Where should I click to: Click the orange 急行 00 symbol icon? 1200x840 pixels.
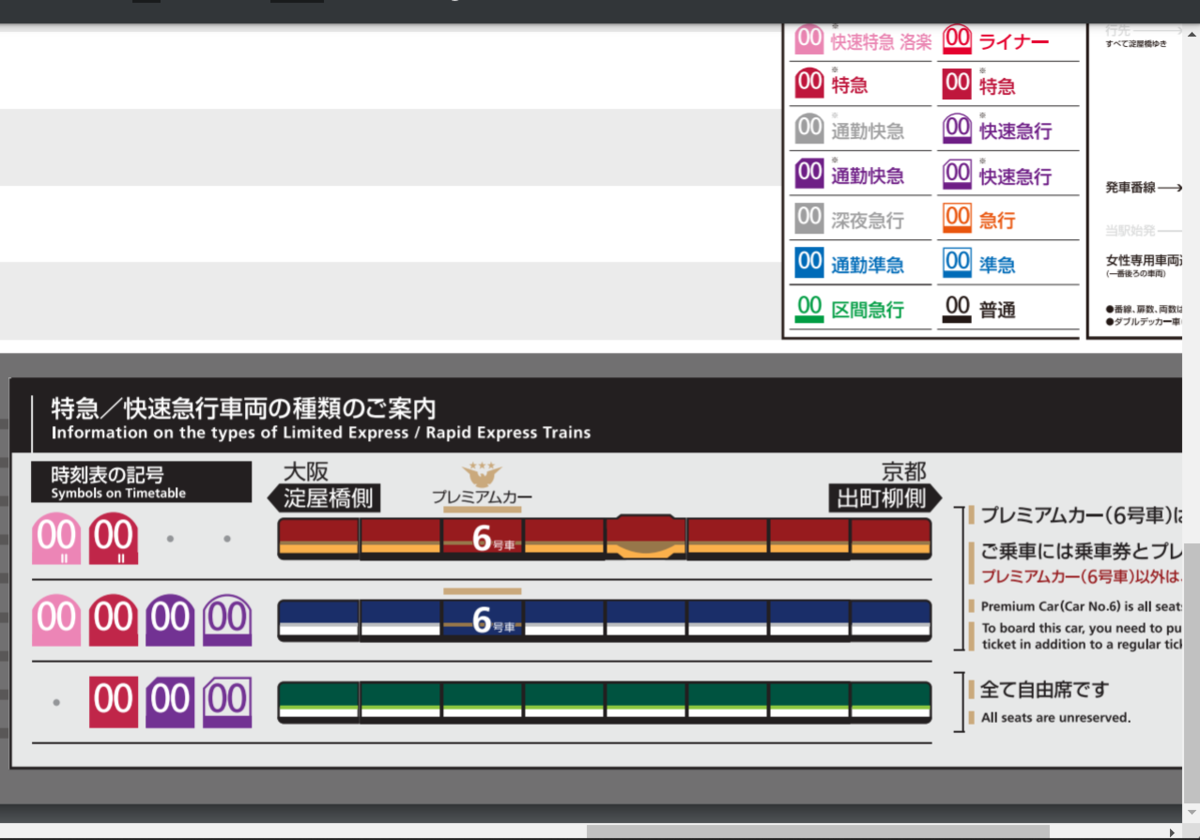coord(957,218)
